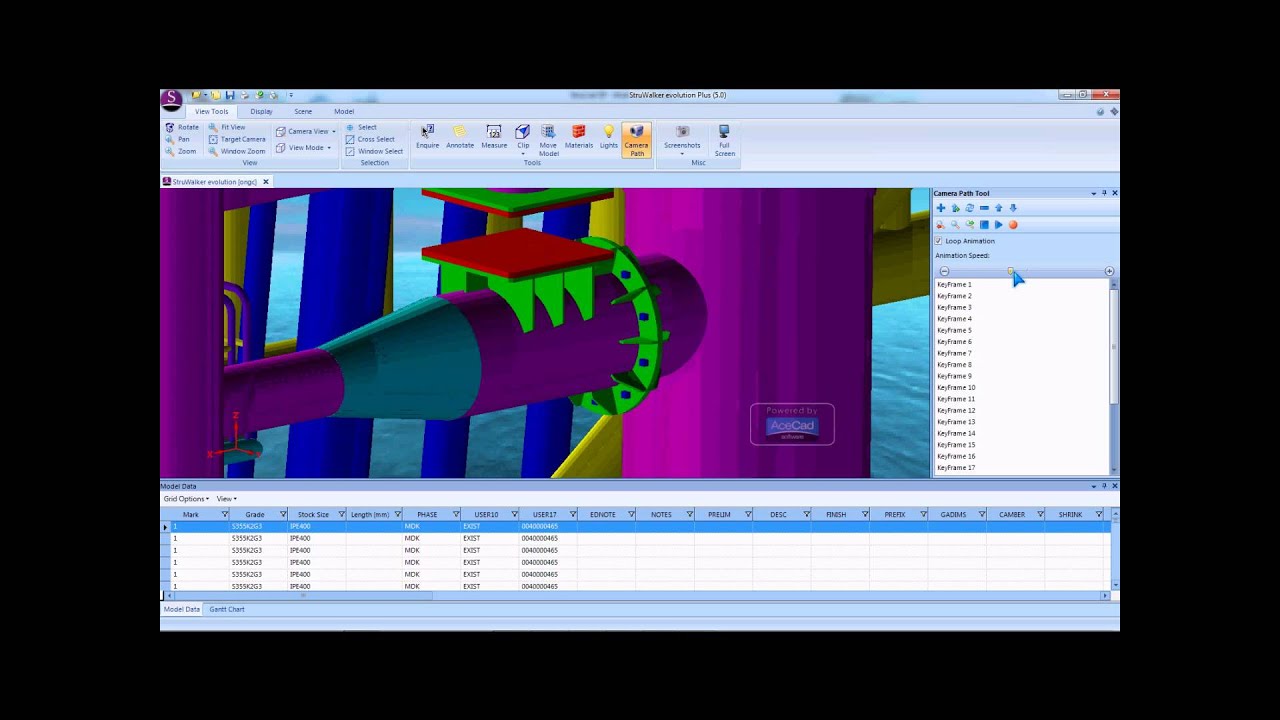Open the View Tools ribbon tab

pos(211,111)
